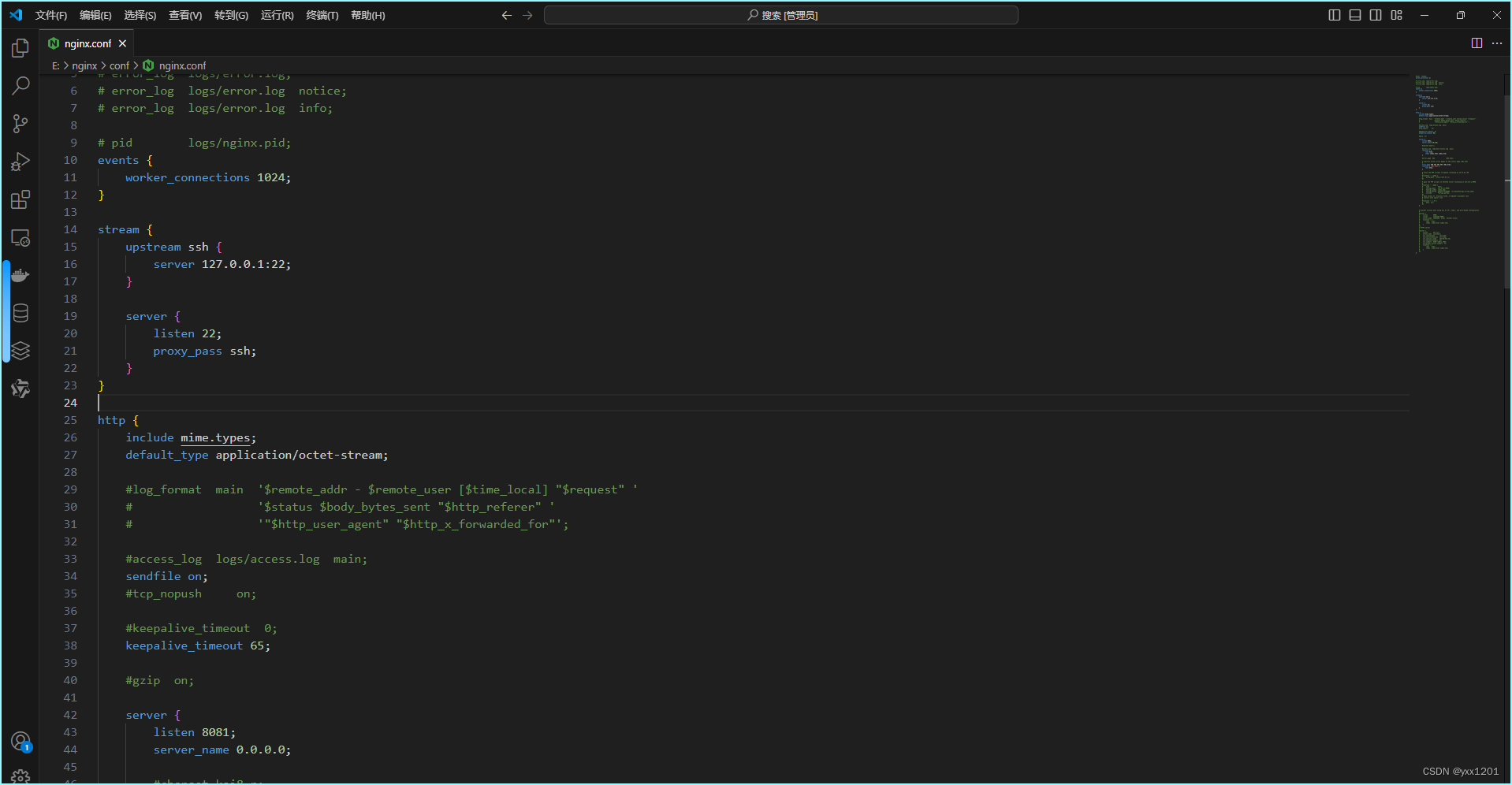1512x785 pixels.
Task: Expand the nginx folder breadcrumb
Action: (84, 65)
